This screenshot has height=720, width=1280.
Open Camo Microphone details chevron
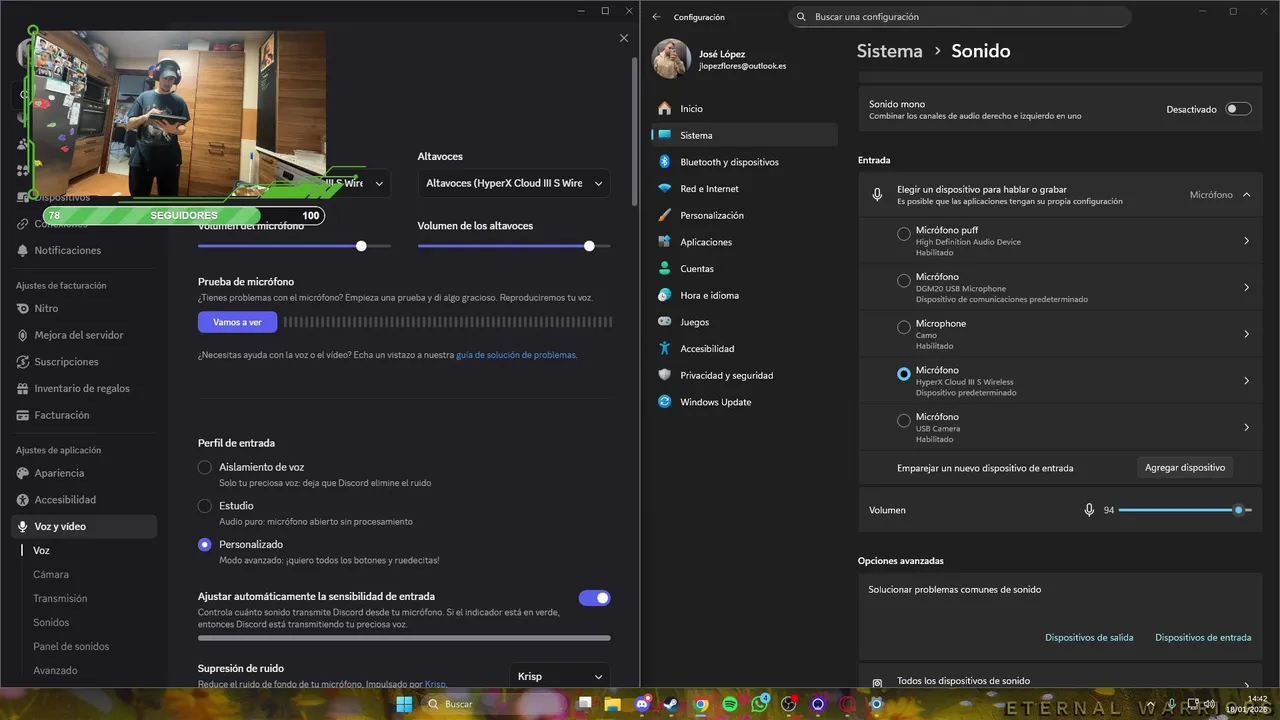pyautogui.click(x=1246, y=334)
